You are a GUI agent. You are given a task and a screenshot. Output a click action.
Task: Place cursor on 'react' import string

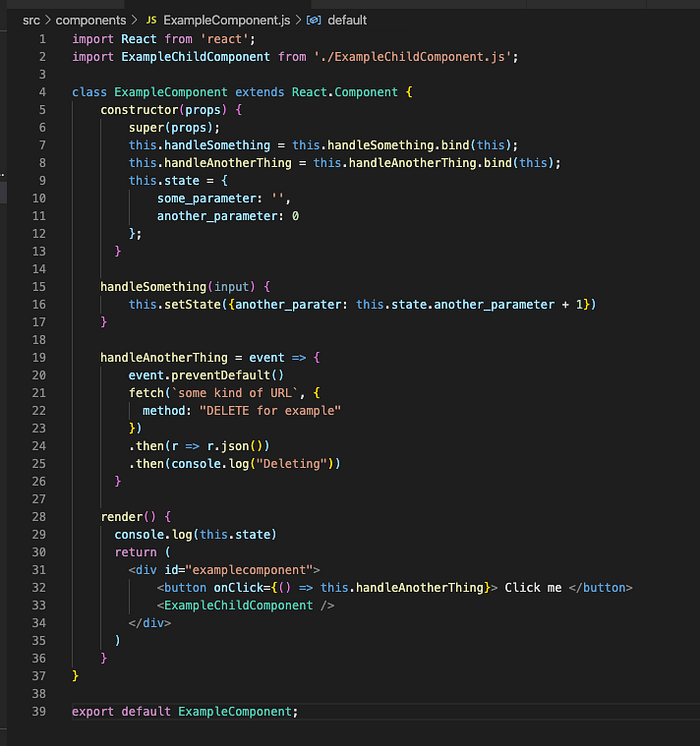tap(224, 39)
